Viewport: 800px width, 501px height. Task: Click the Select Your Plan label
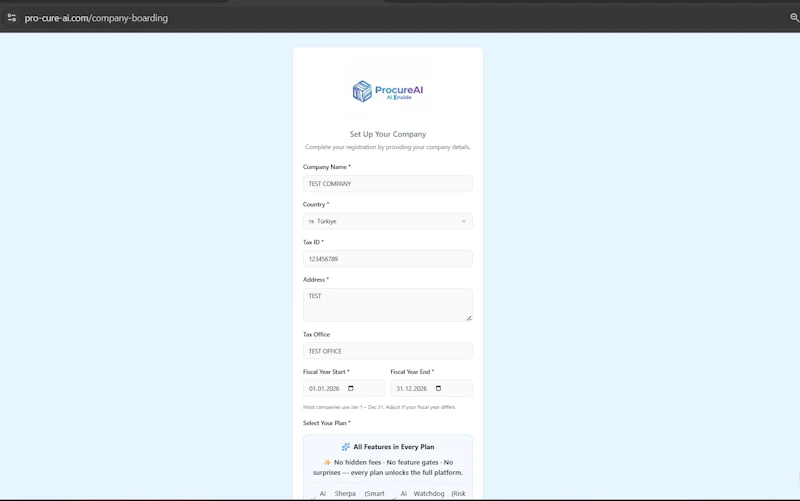(327, 423)
